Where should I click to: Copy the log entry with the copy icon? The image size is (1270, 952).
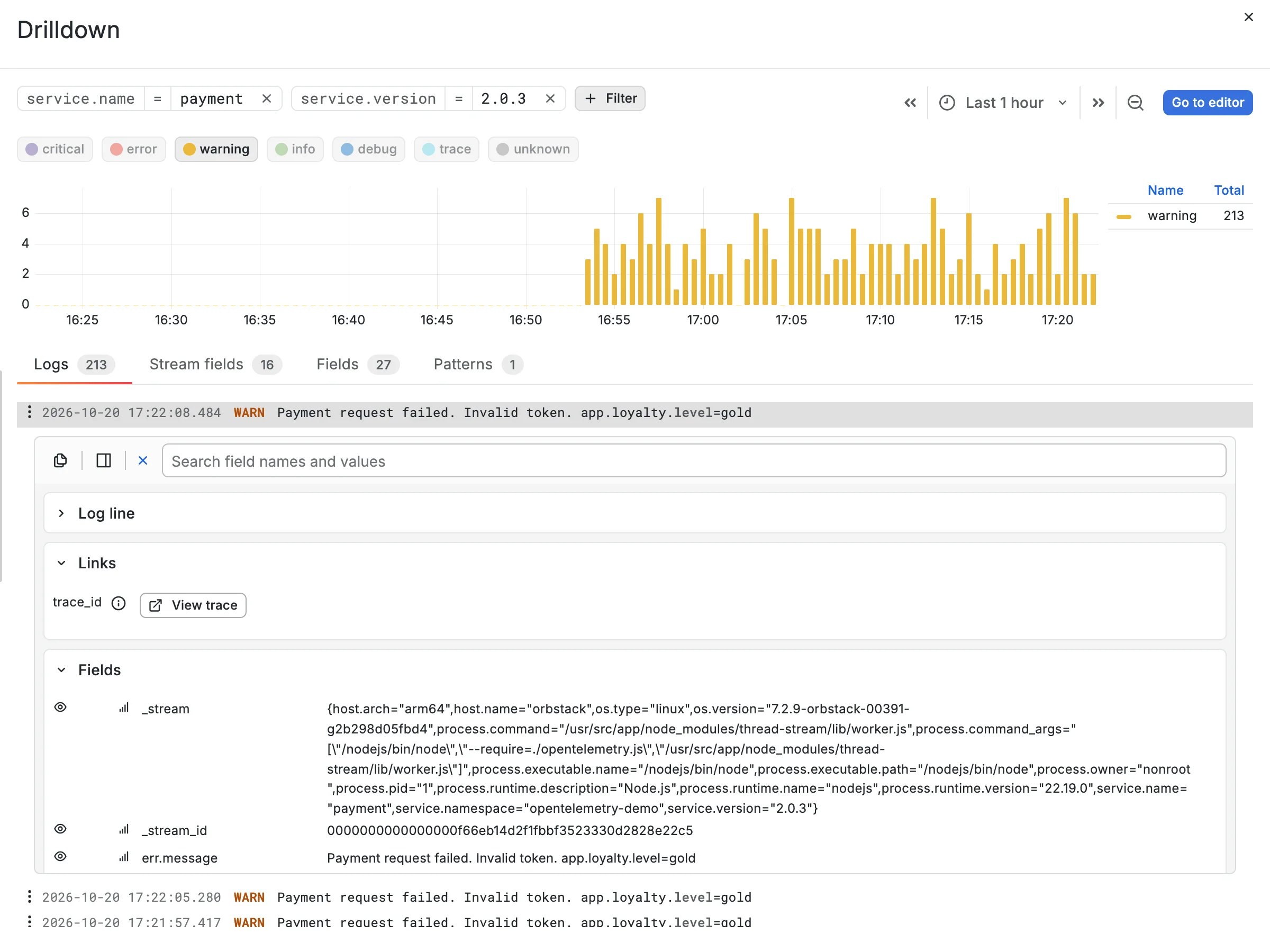pyautogui.click(x=60, y=460)
